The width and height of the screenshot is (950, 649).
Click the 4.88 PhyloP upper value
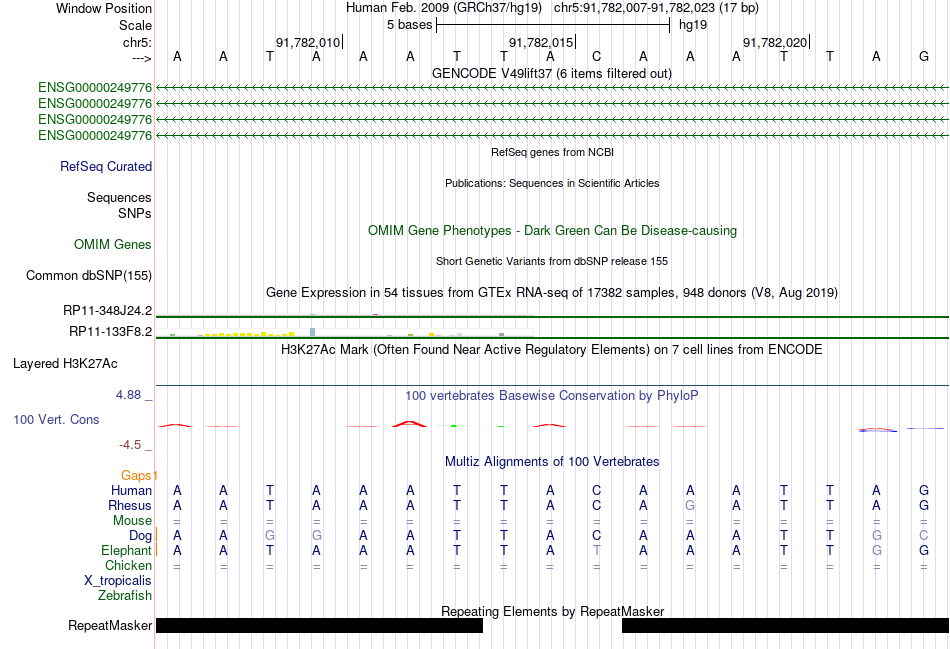click(x=128, y=395)
